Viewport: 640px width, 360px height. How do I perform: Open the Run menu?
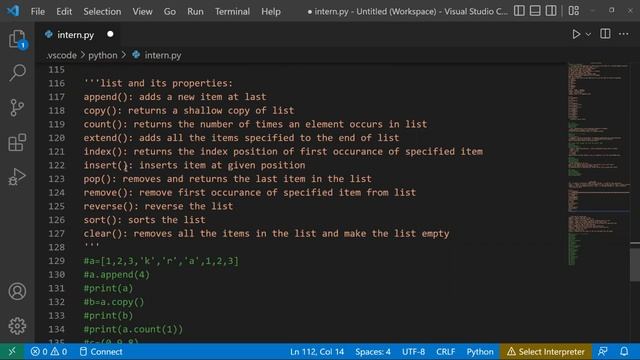pos(195,11)
